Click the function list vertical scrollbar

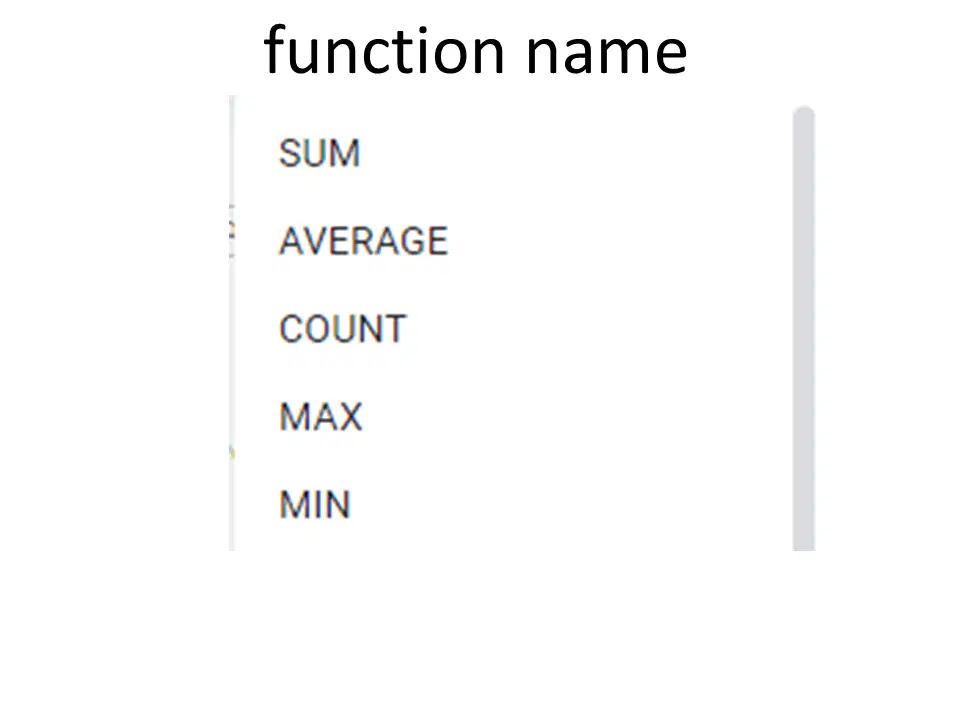click(804, 329)
